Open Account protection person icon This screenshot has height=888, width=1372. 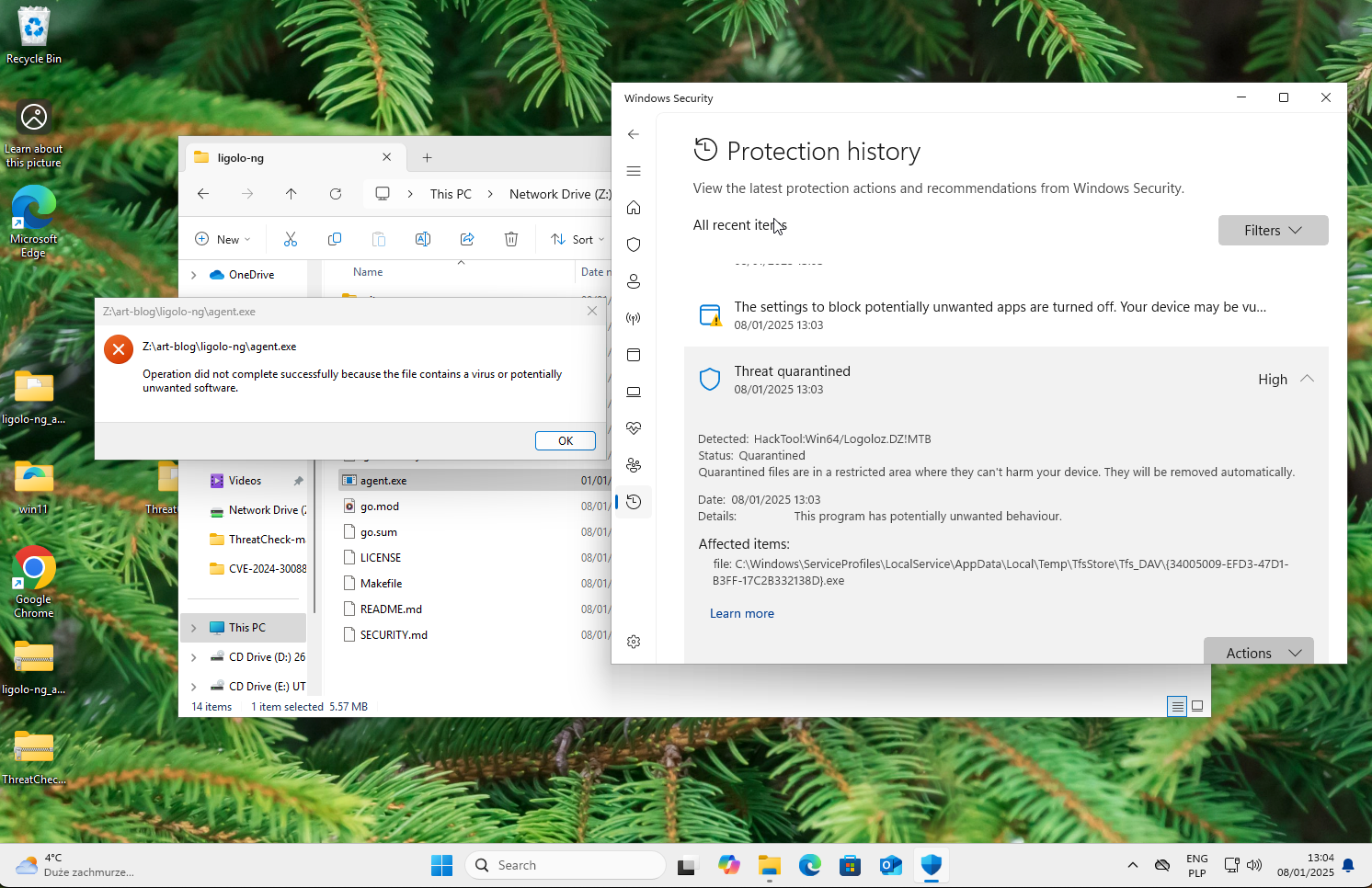[634, 281]
